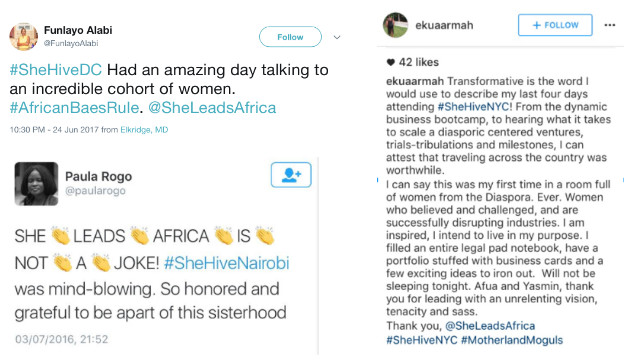638x360 pixels.
Task: Open the three-dot more options menu
Action: pyautogui.click(x=610, y=25)
